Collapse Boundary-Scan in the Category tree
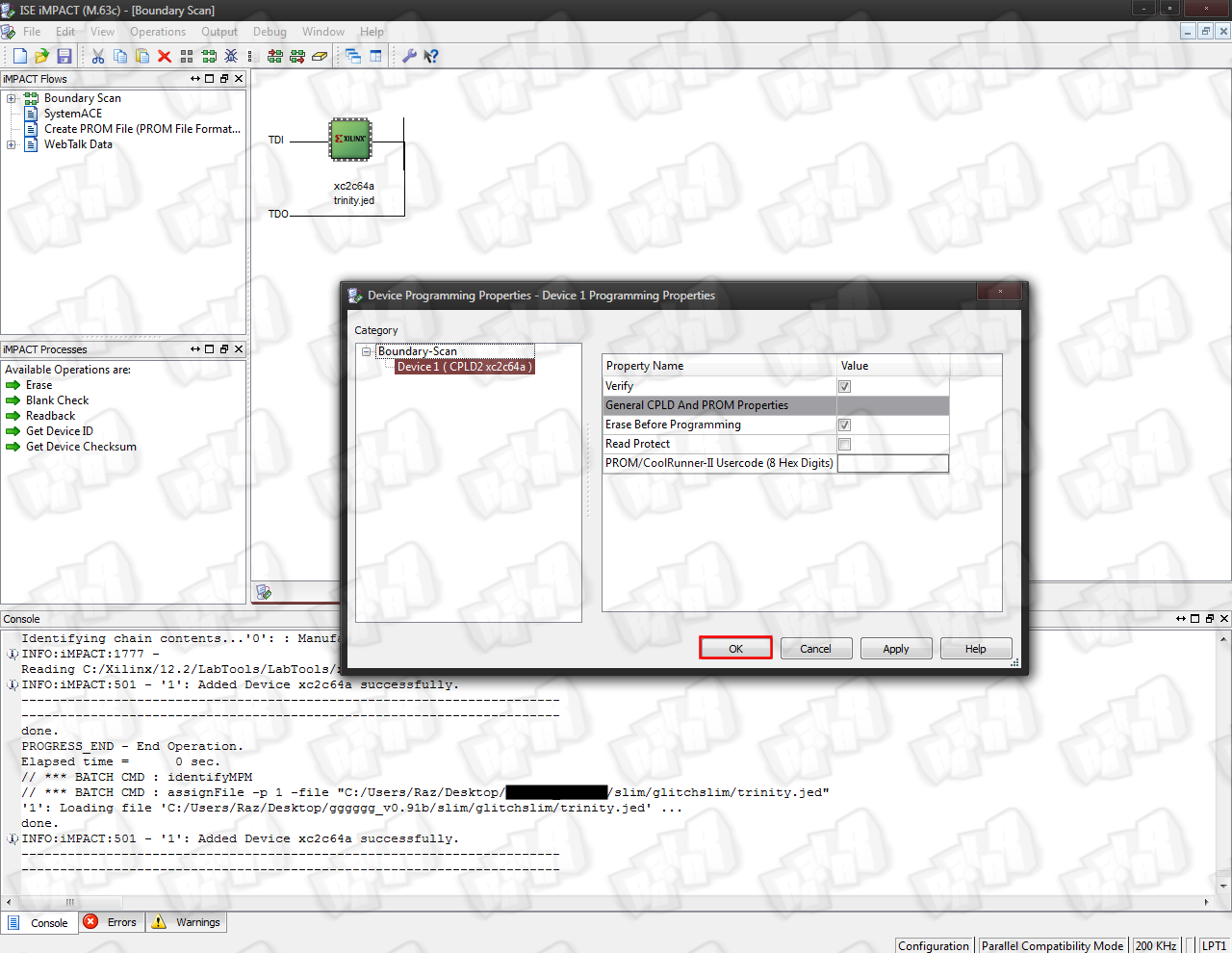The image size is (1232, 953). pyautogui.click(x=367, y=351)
